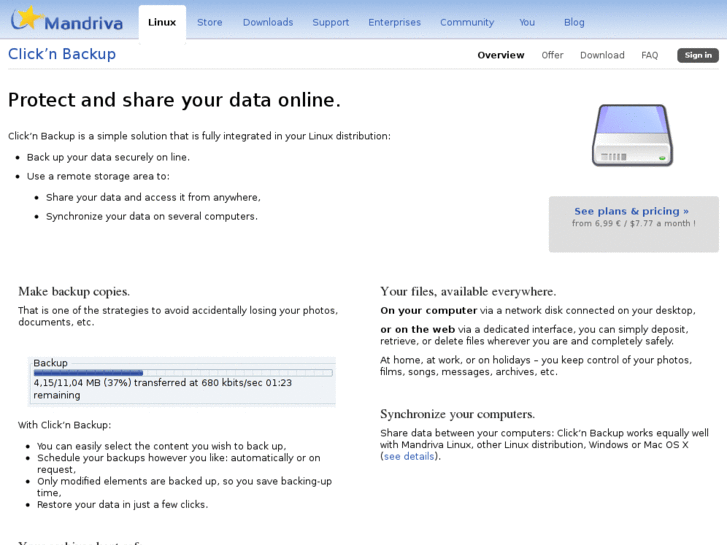The height and width of the screenshot is (545, 727).
Task: Click the 'or on the web' bold text
Action: tap(418, 329)
